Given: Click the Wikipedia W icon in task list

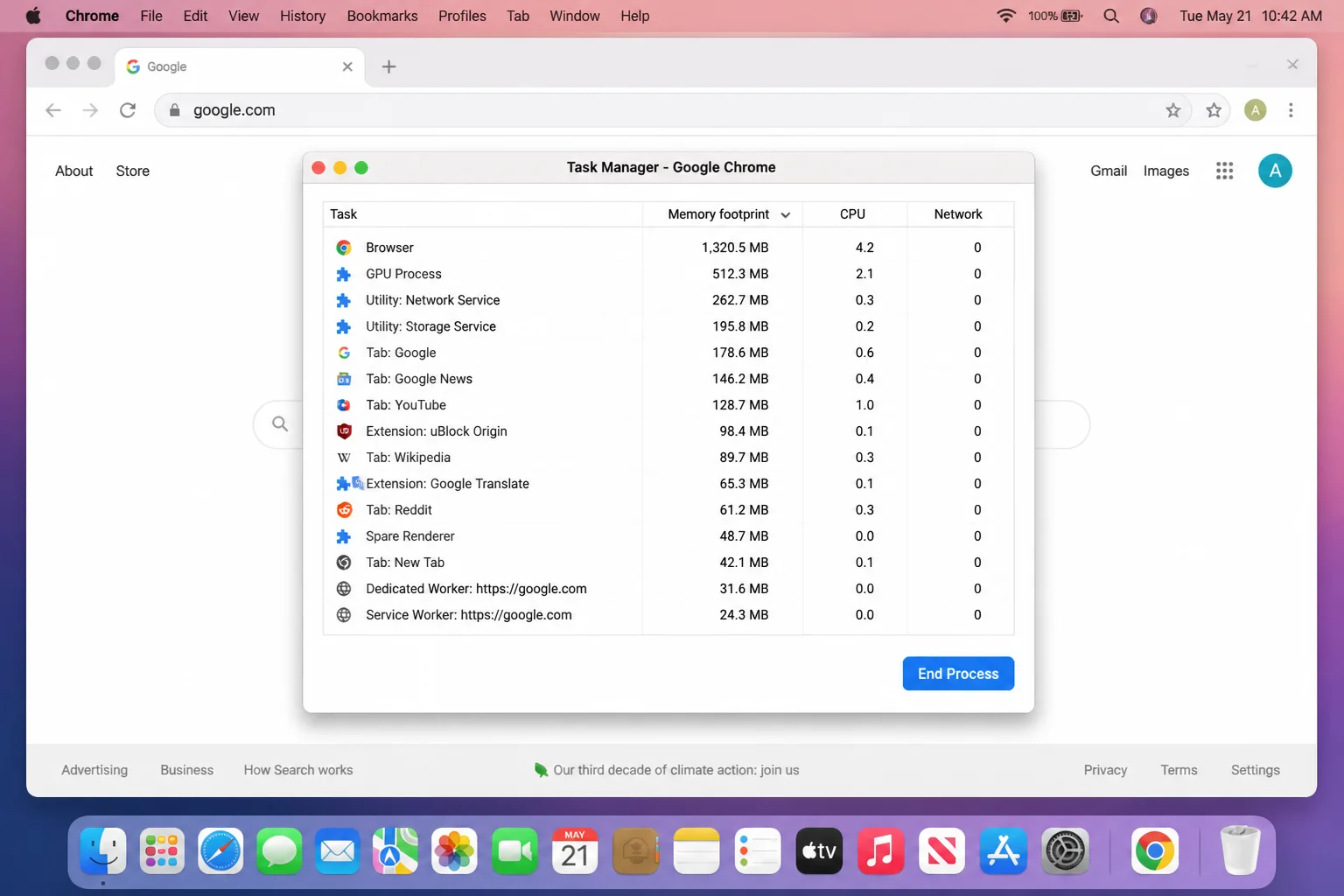Looking at the screenshot, I should pos(344,458).
